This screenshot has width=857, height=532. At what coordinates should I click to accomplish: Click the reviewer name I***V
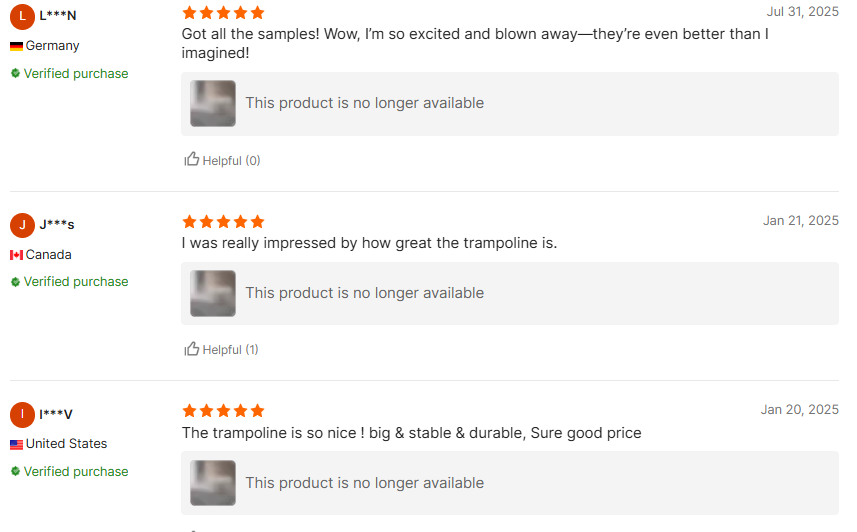[x=56, y=414]
